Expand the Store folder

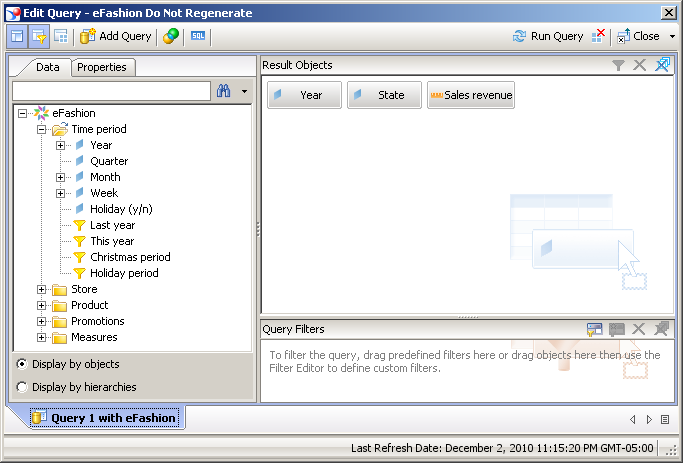[41, 290]
